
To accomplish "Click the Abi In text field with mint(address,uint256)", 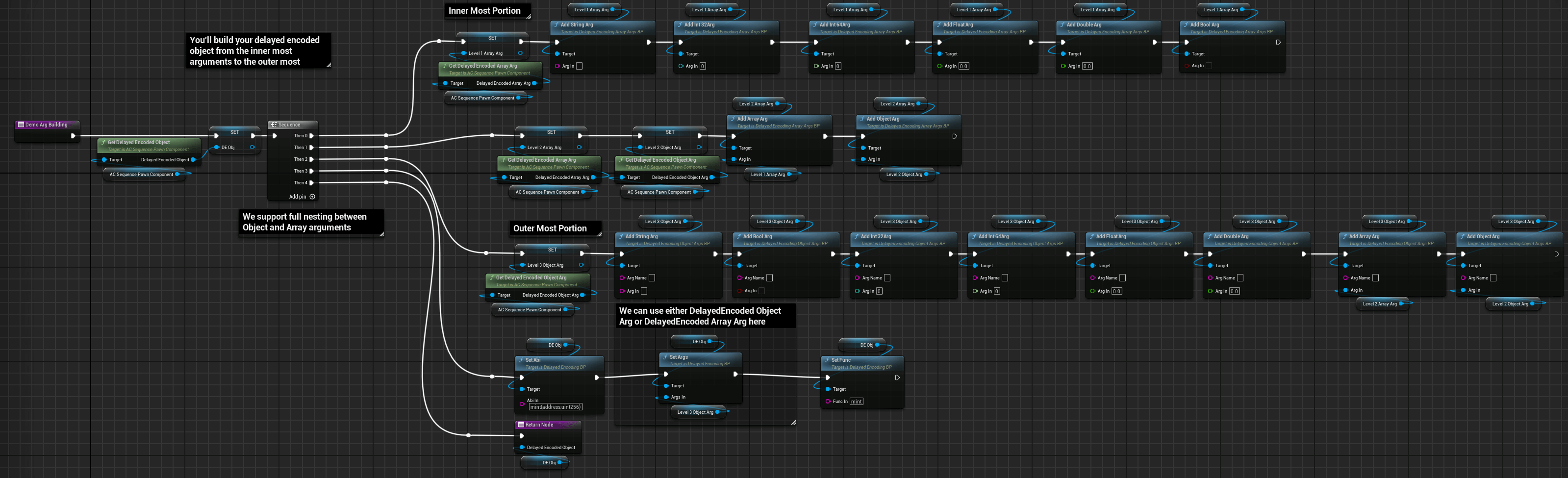I will [555, 407].
